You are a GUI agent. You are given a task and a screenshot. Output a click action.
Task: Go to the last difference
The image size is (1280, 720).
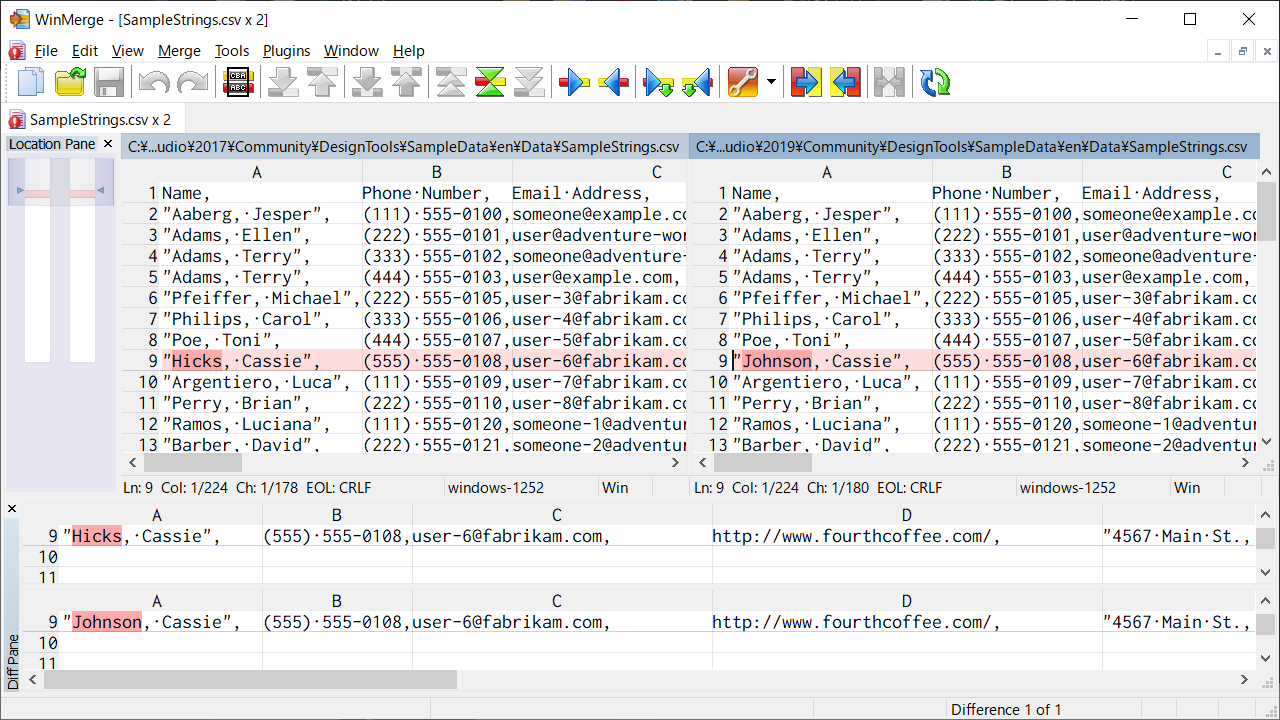(x=528, y=82)
